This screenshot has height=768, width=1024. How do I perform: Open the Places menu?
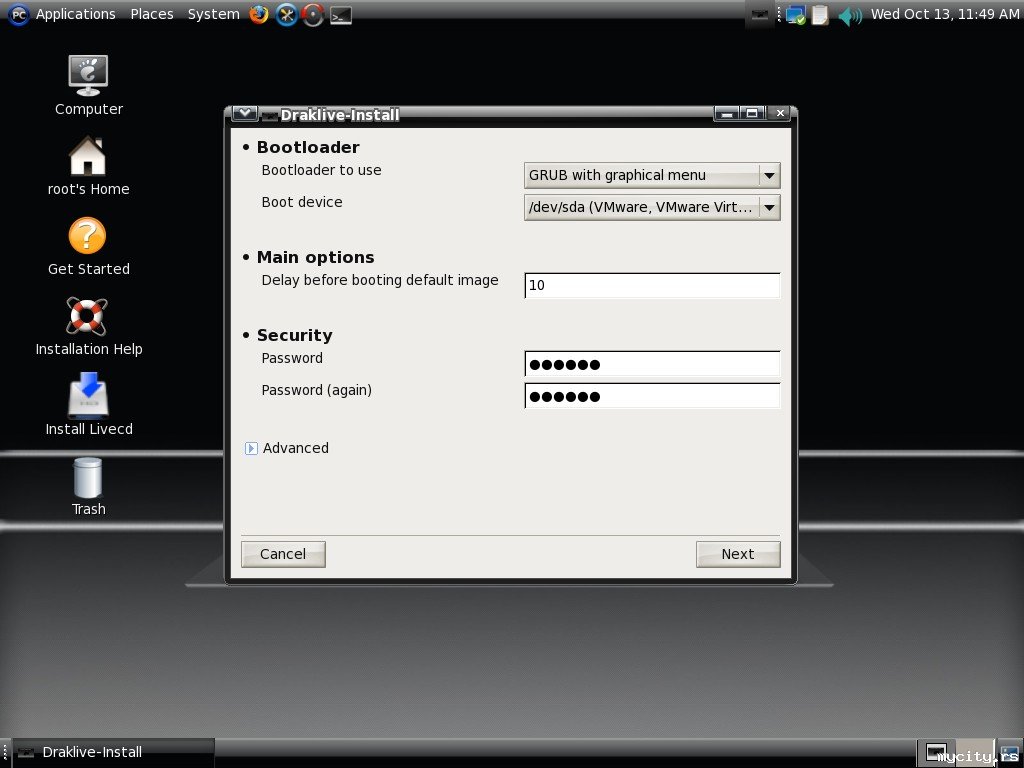pos(152,14)
